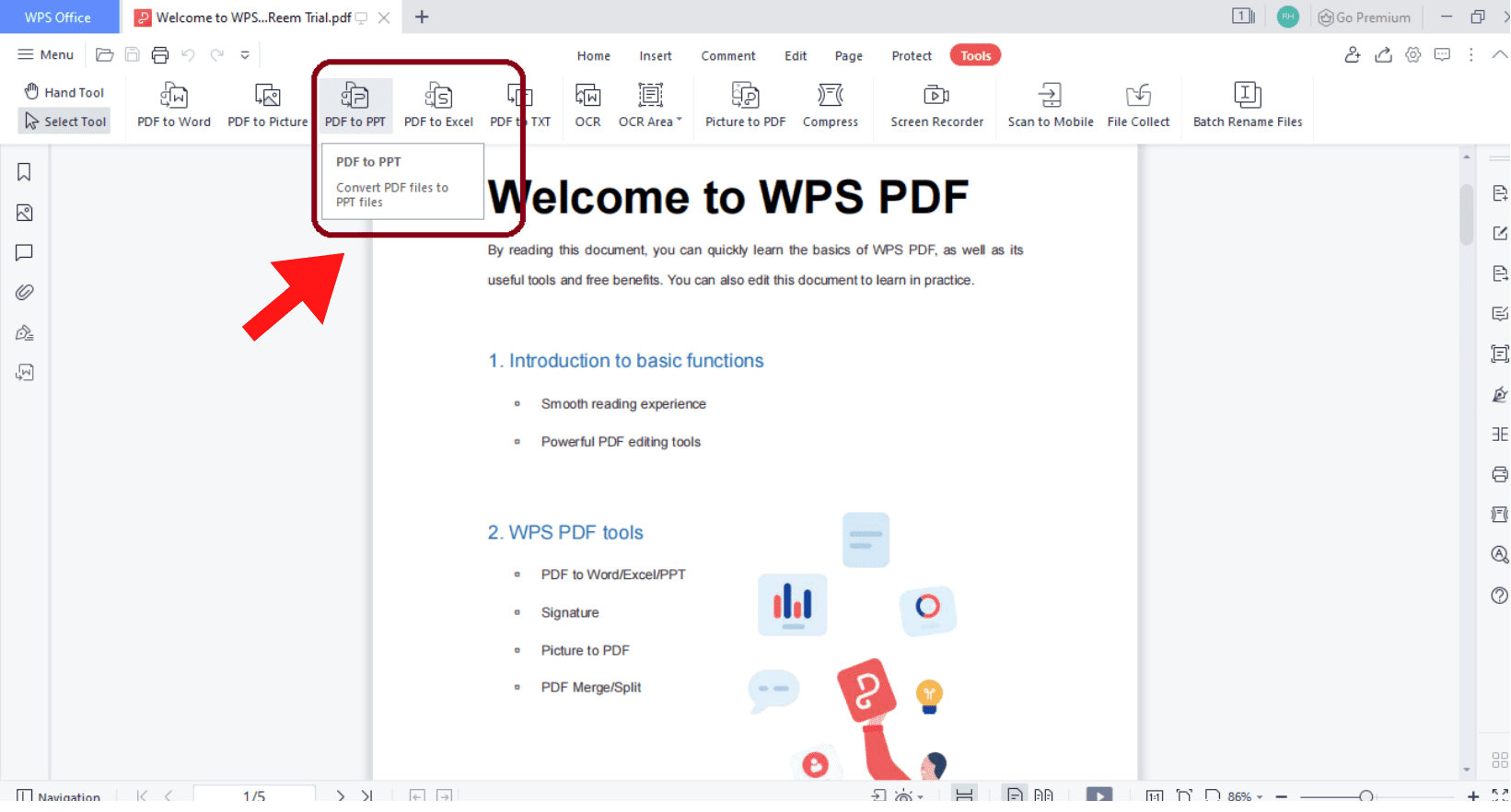The width and height of the screenshot is (1511, 812).
Task: Click the vertical scrollbar thumb
Action: coord(1467,215)
